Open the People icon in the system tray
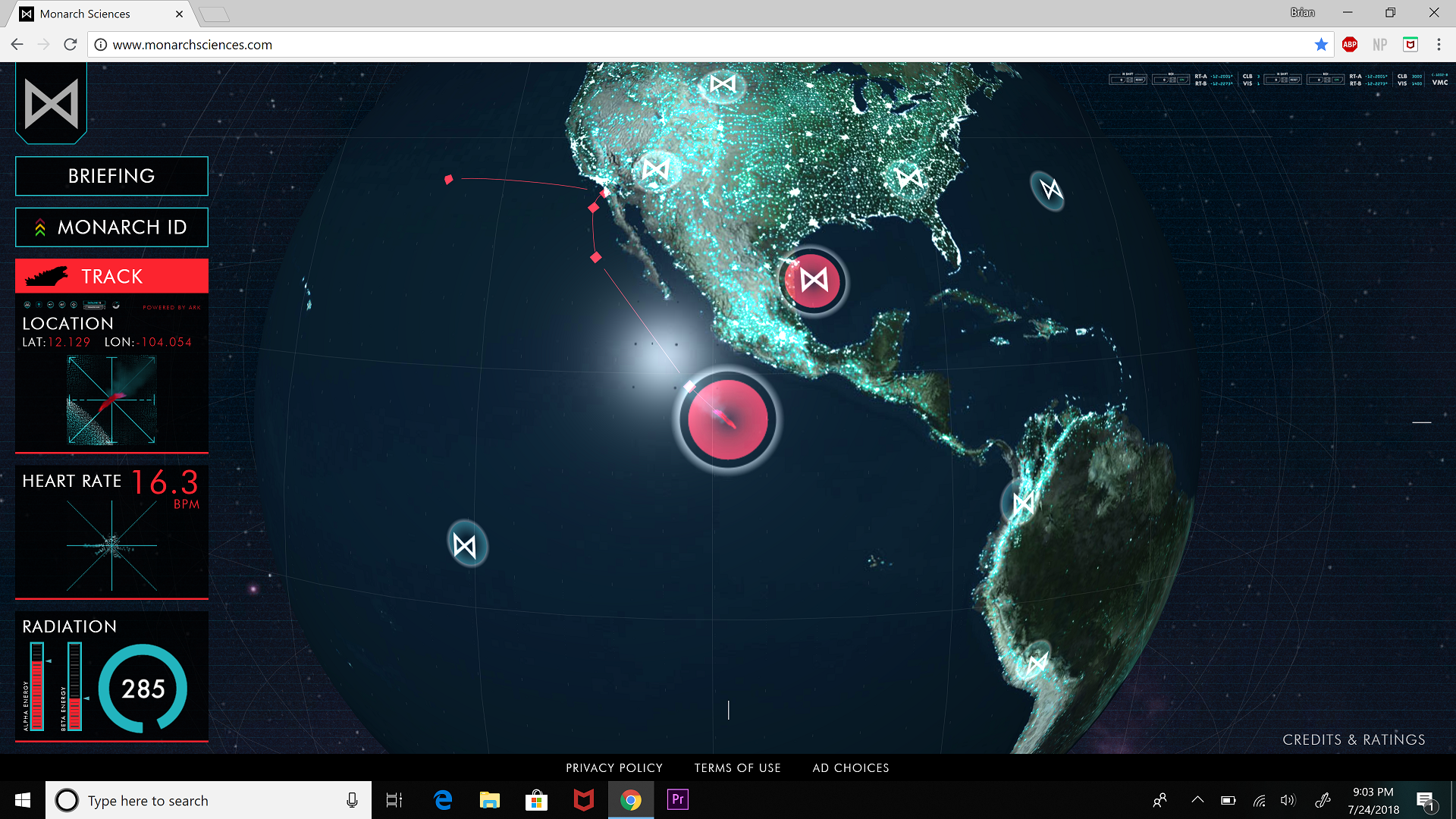 1159,800
